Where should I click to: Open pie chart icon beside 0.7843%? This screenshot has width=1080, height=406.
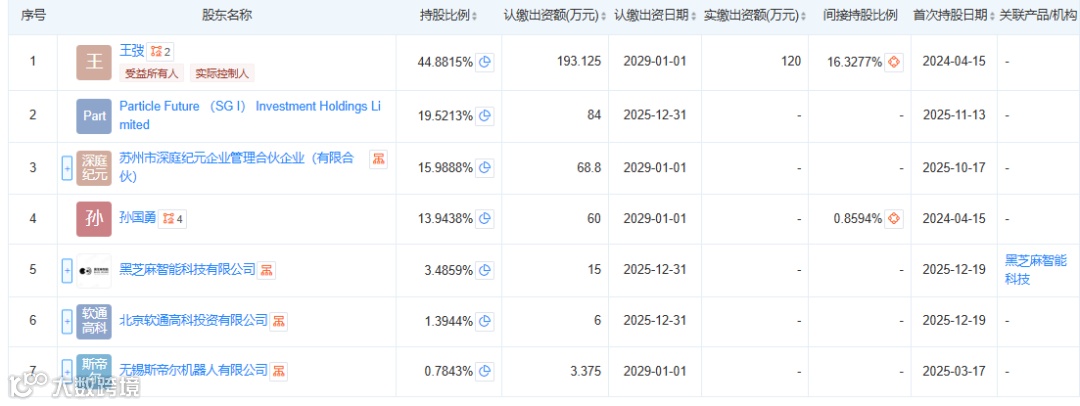point(486,372)
